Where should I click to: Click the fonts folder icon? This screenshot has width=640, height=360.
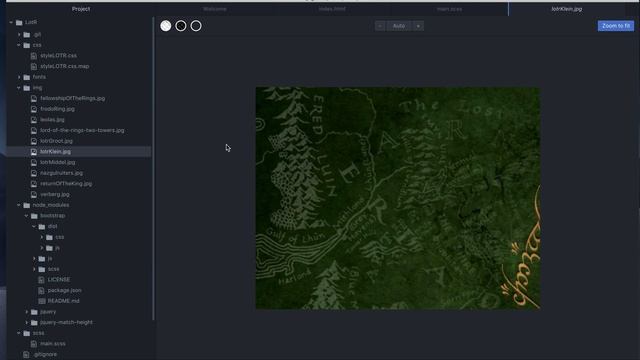(x=27, y=77)
